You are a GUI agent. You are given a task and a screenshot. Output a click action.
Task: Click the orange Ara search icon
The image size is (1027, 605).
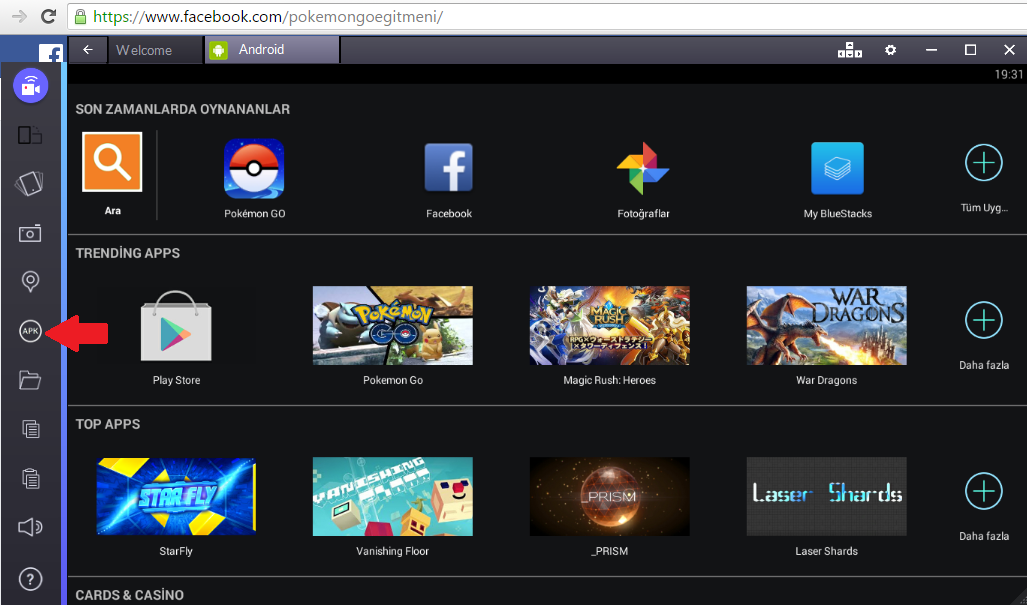112,162
